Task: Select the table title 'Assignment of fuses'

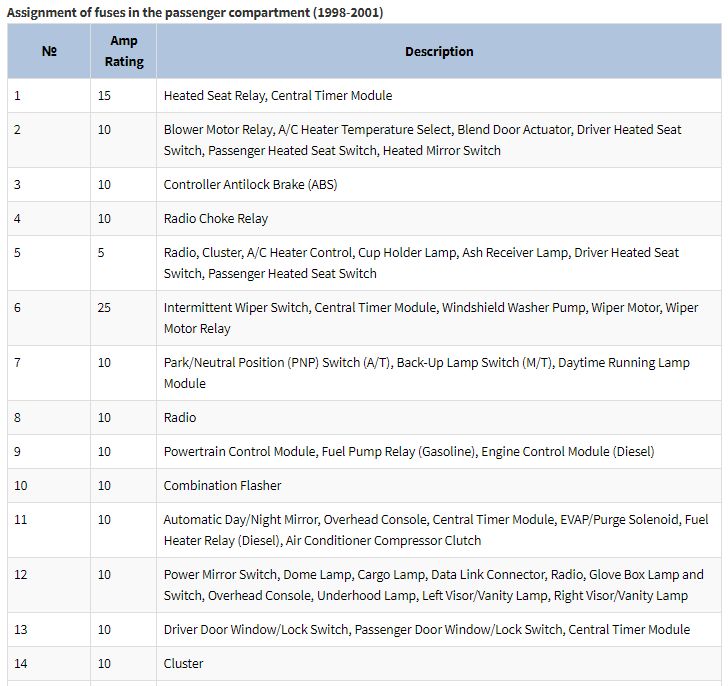Action: (195, 13)
